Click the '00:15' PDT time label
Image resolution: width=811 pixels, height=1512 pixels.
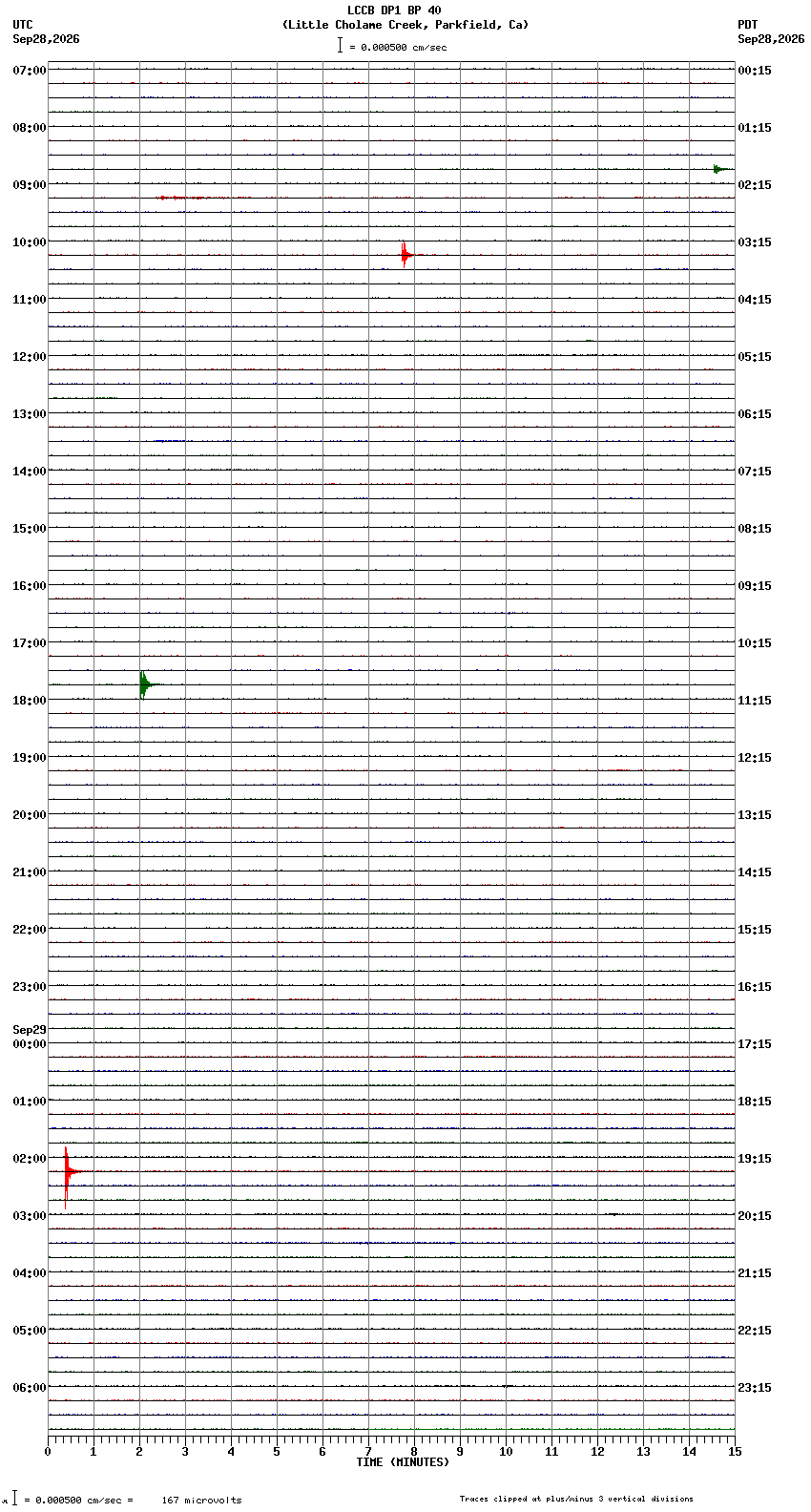(755, 71)
